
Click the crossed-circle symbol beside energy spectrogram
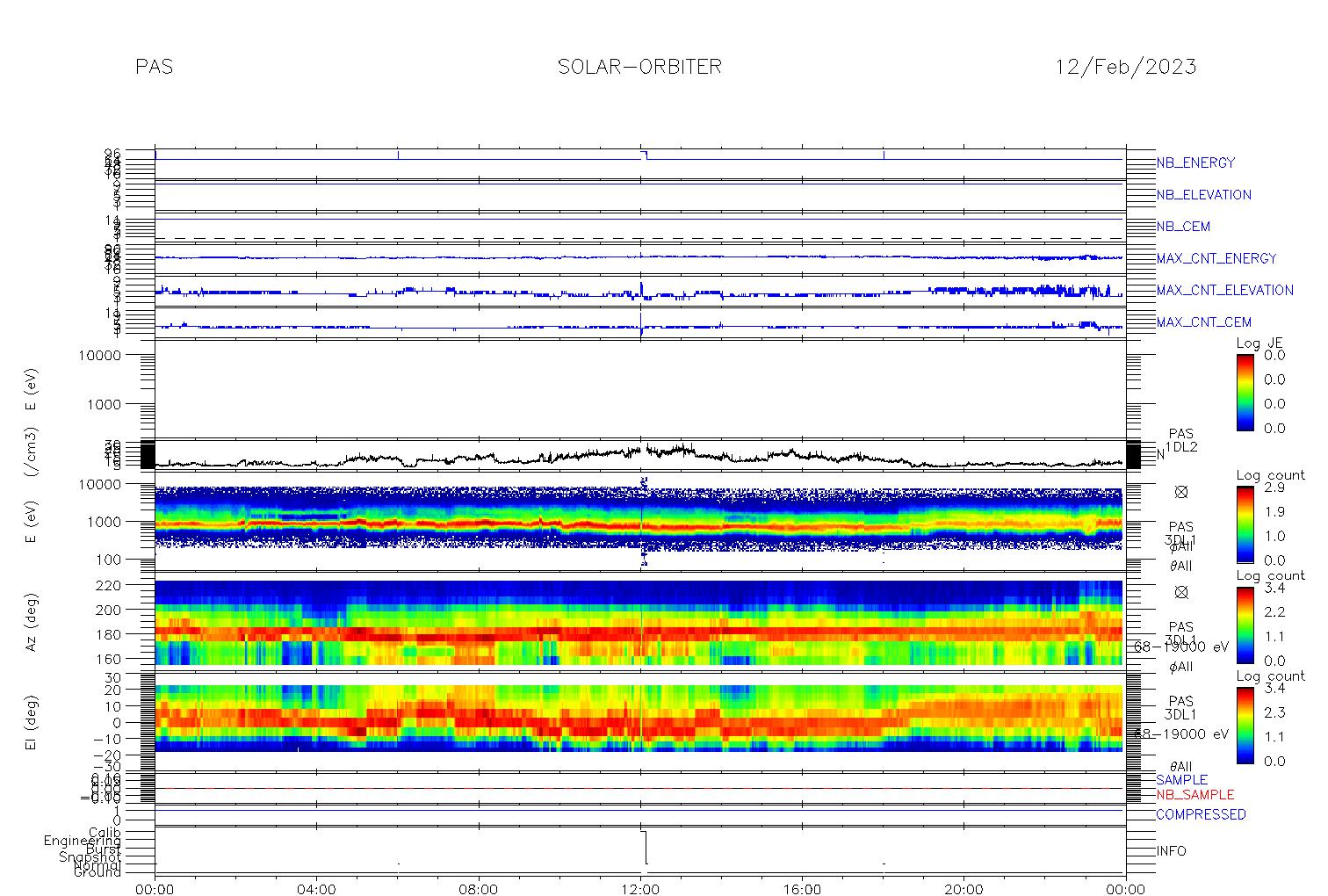1181,493
